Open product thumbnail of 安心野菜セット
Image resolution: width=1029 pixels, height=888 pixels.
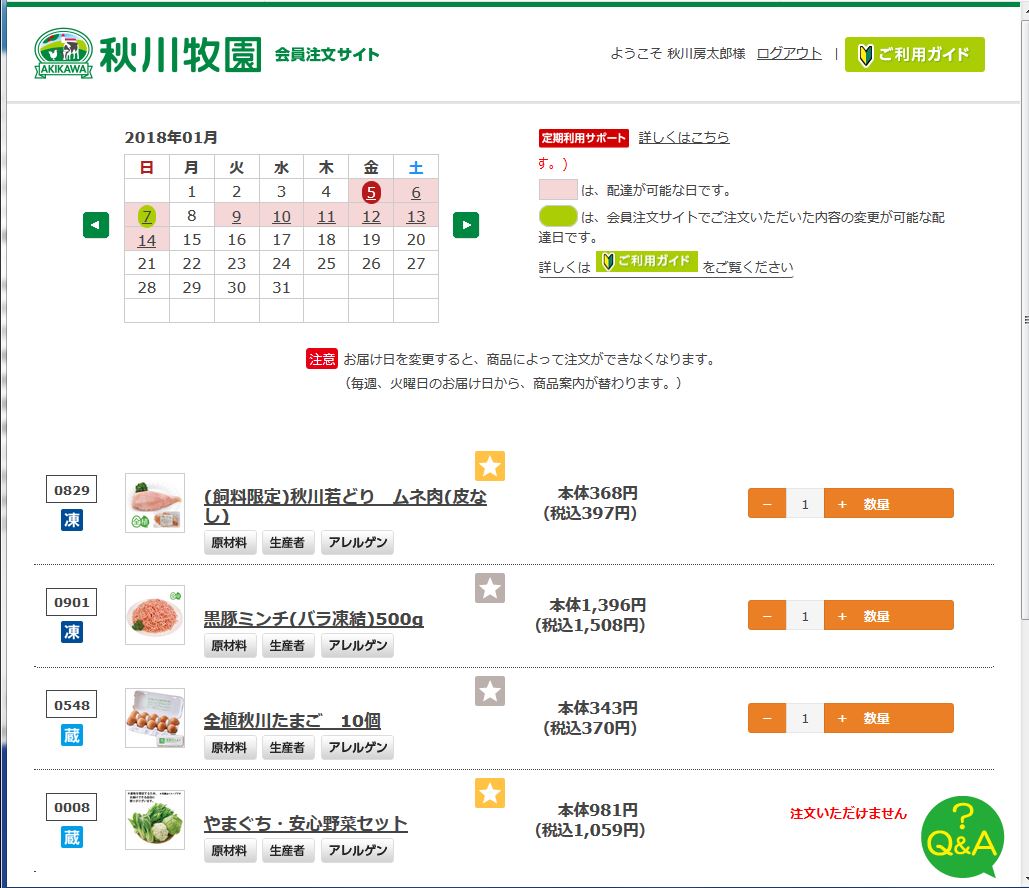[155, 820]
